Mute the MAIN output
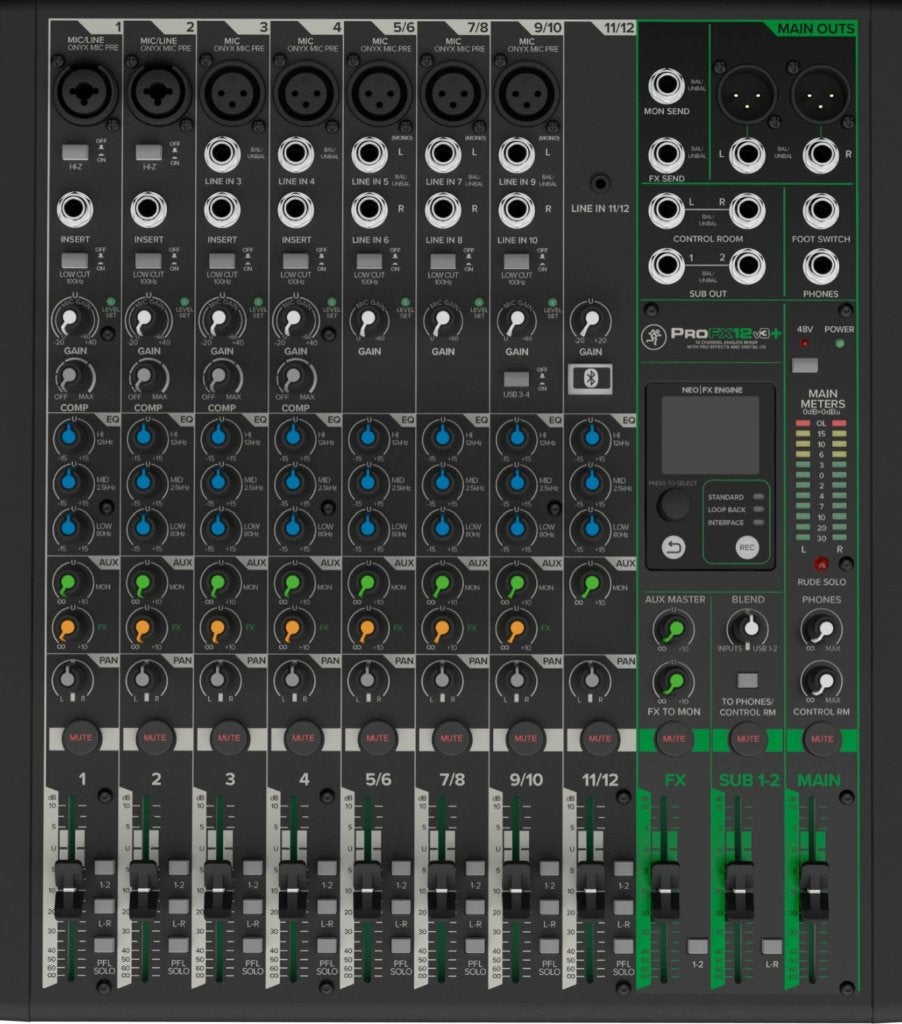The height and width of the screenshot is (1024, 902). [822, 739]
